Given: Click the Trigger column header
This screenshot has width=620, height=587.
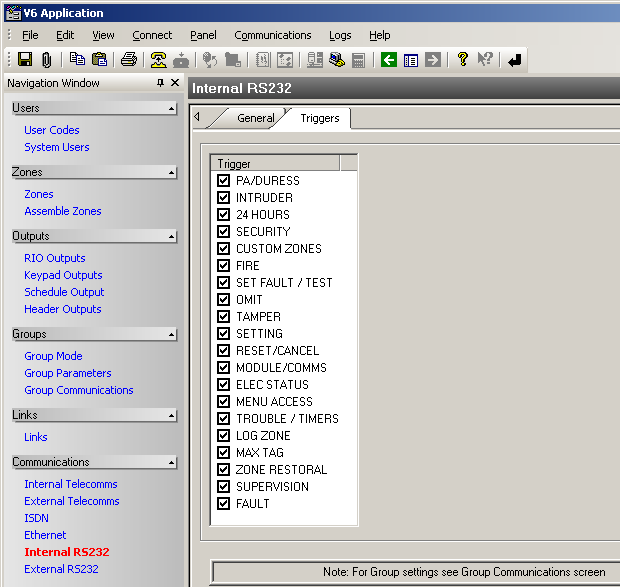Looking at the screenshot, I should [277, 163].
